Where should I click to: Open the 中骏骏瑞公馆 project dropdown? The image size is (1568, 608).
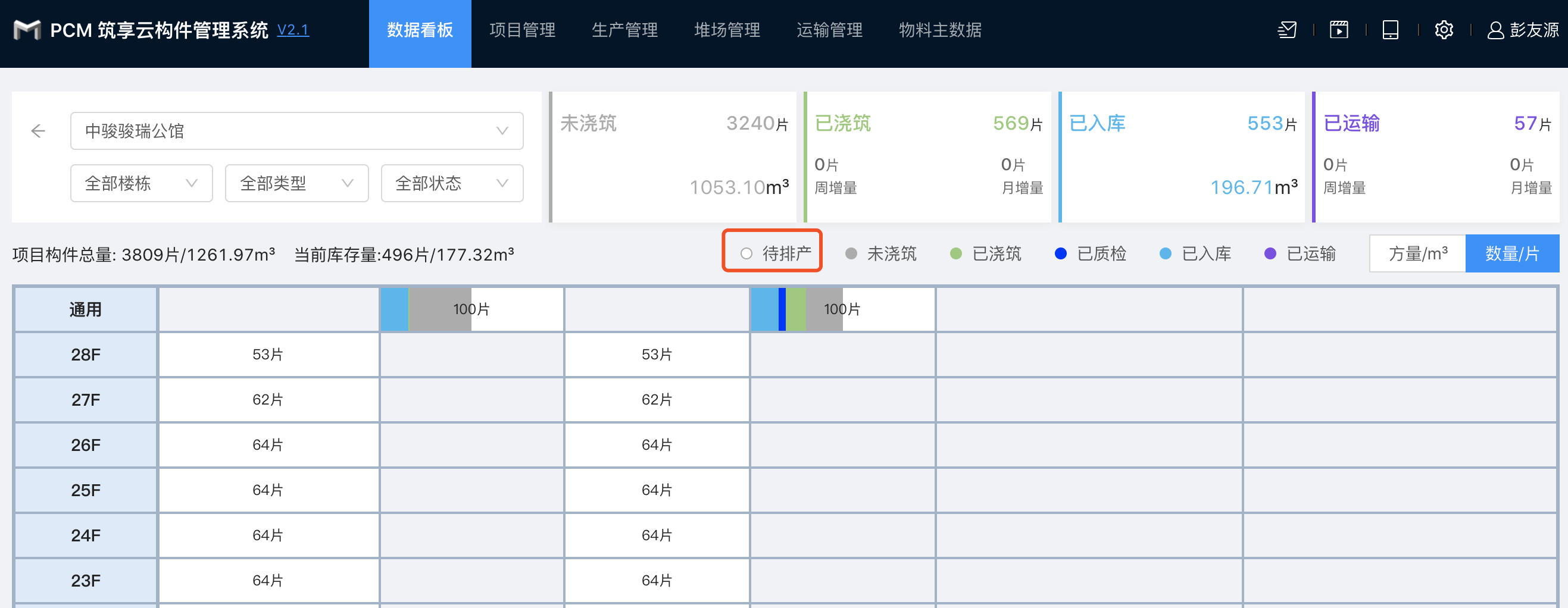[x=296, y=131]
